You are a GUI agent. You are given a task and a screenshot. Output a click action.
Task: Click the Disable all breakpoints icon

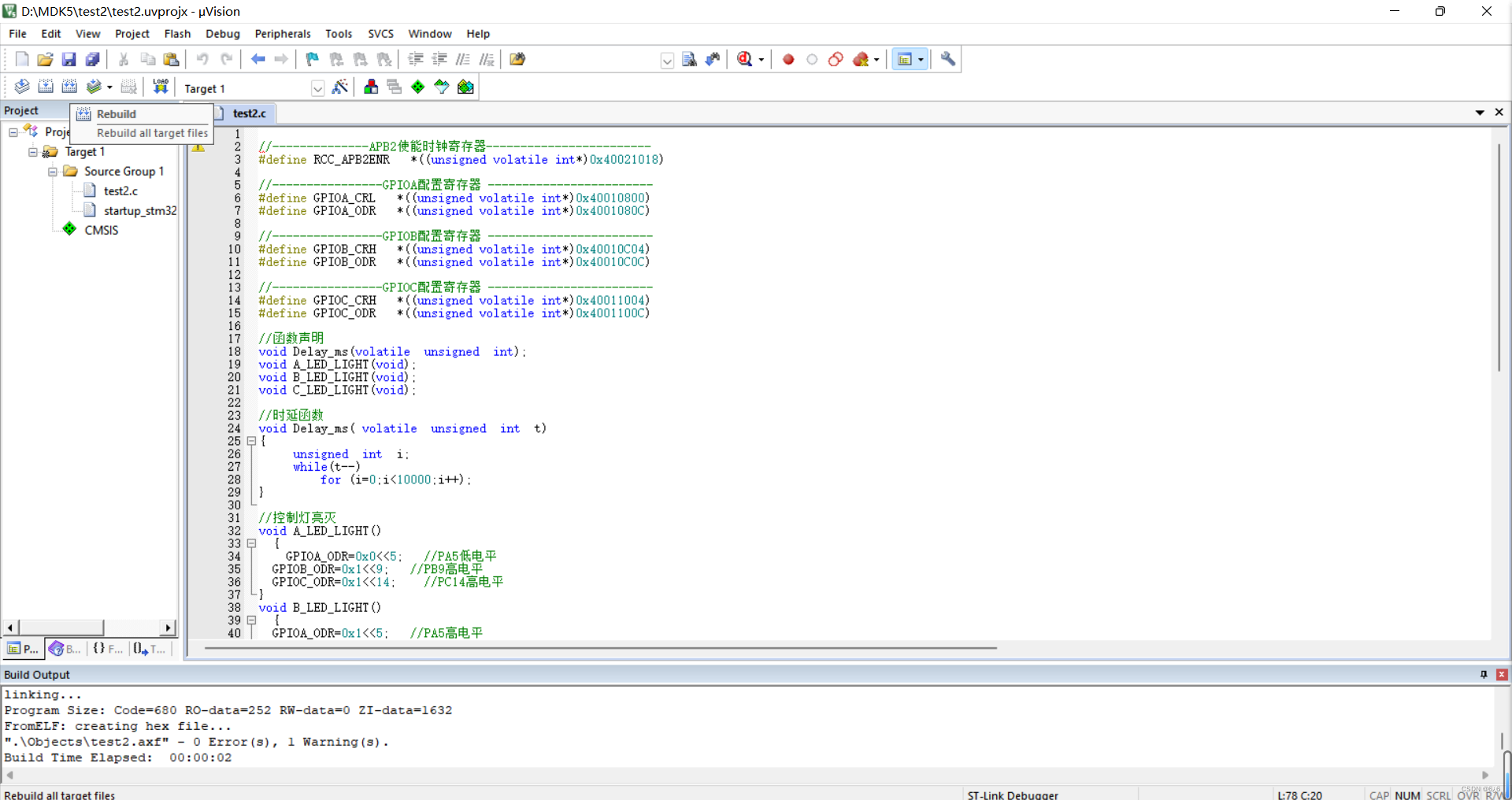(836, 59)
